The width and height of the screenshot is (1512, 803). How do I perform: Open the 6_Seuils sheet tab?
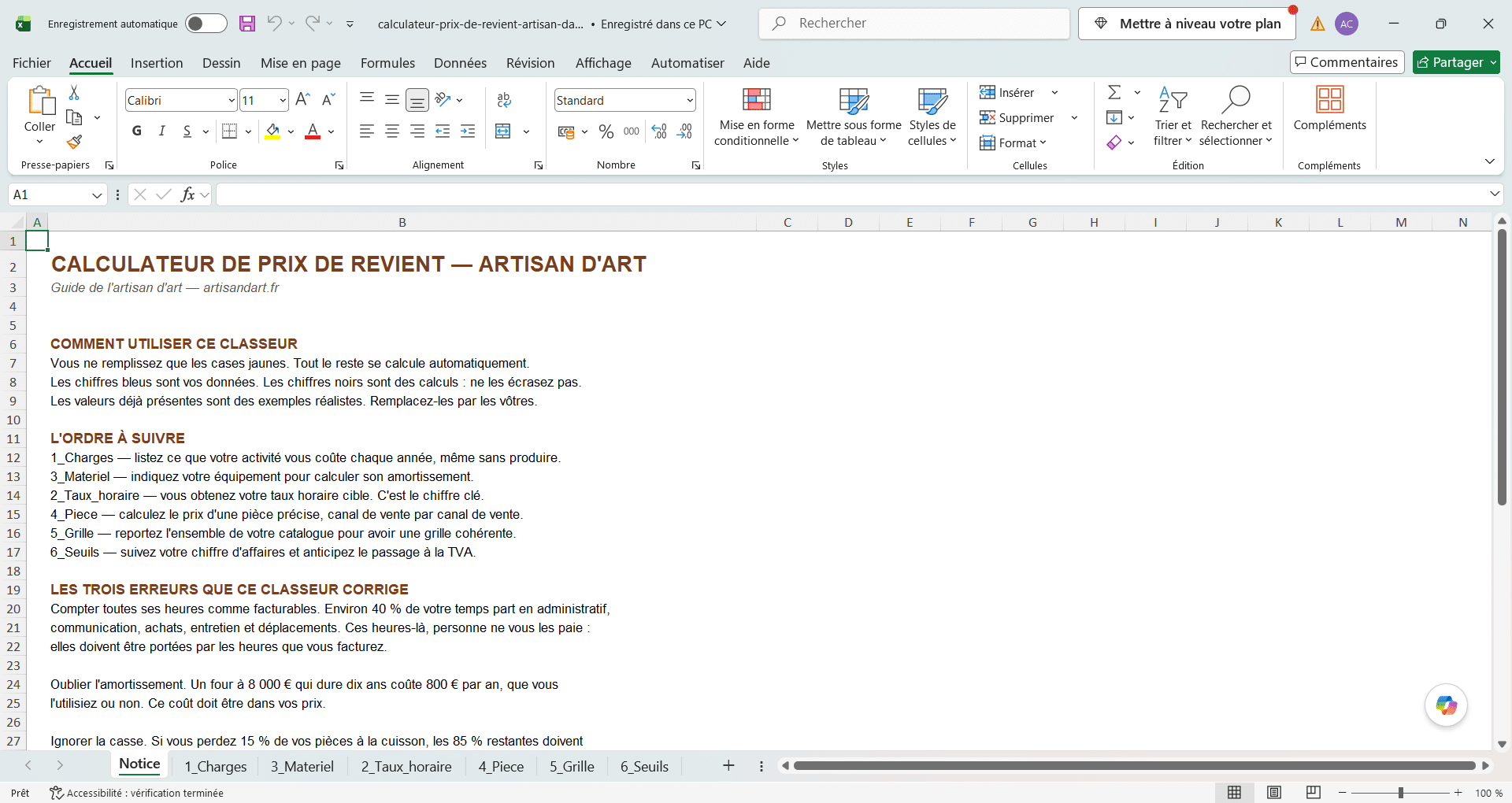[x=644, y=766]
